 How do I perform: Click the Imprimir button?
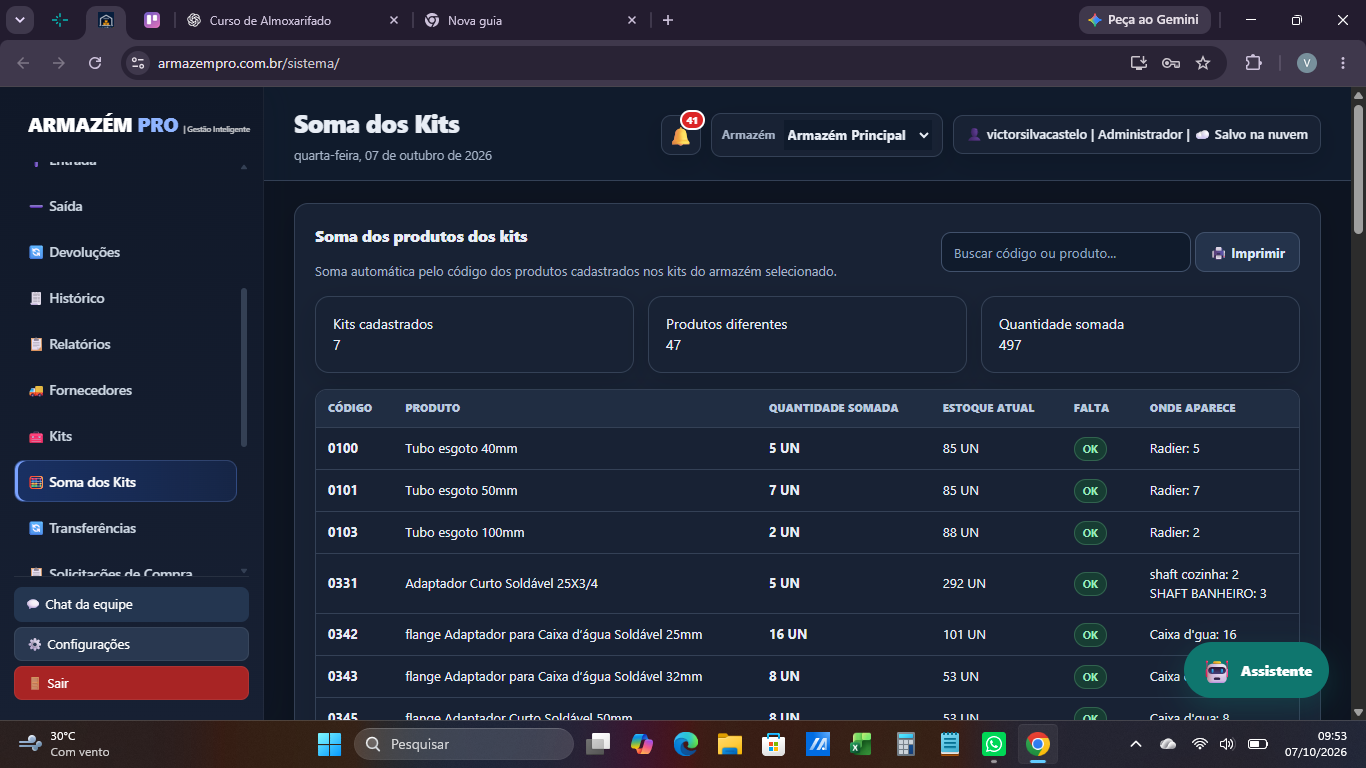pos(1247,253)
